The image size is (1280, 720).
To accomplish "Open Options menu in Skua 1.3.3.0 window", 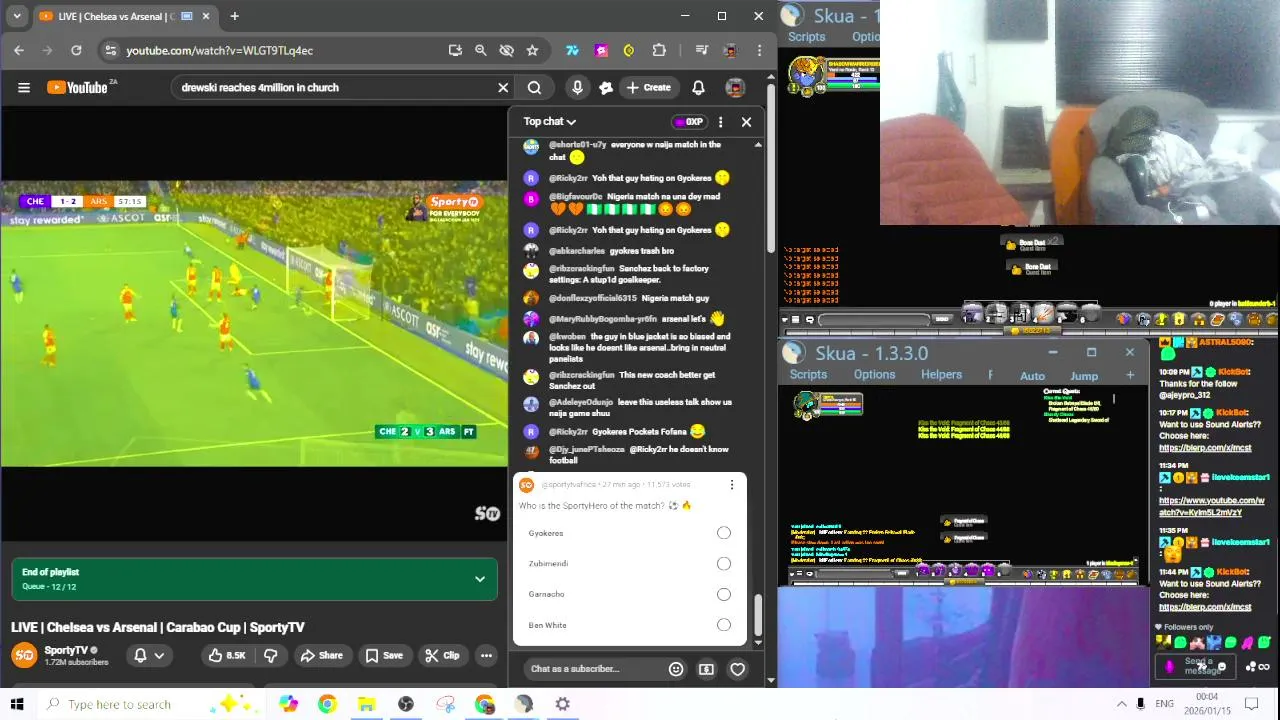I will [874, 375].
